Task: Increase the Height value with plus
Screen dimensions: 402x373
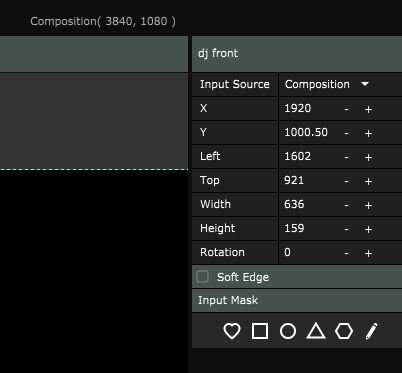Action: (368, 229)
